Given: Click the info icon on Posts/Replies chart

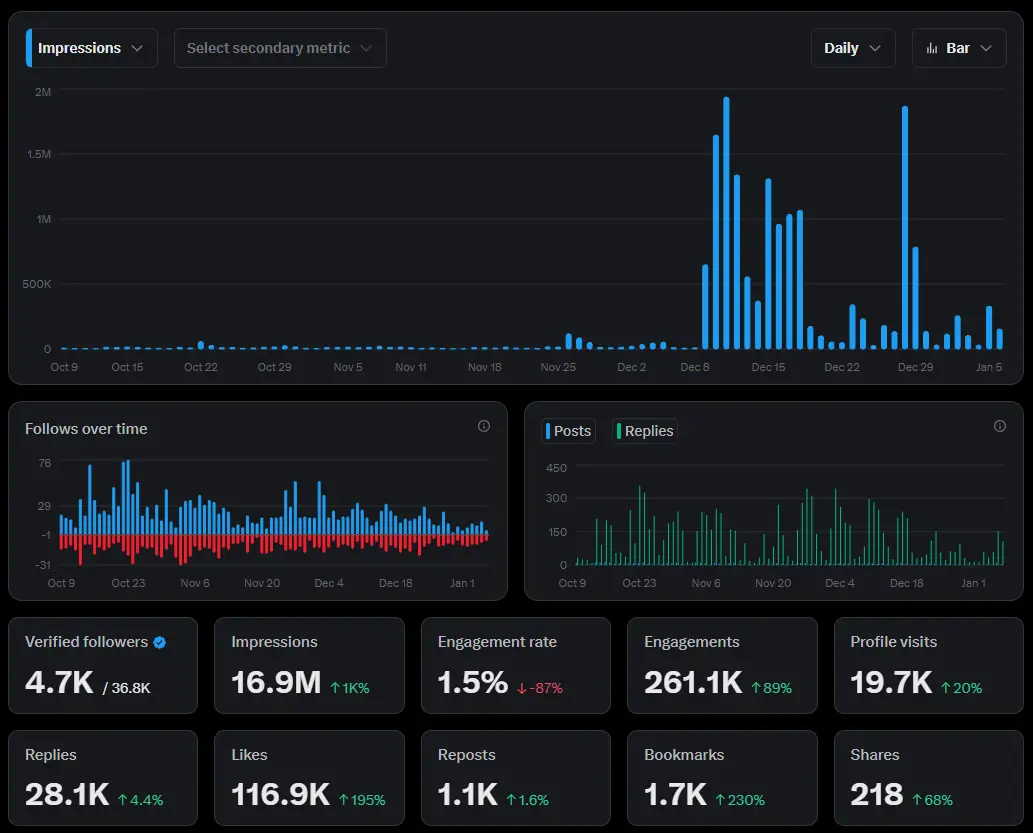Looking at the screenshot, I should [x=1000, y=426].
